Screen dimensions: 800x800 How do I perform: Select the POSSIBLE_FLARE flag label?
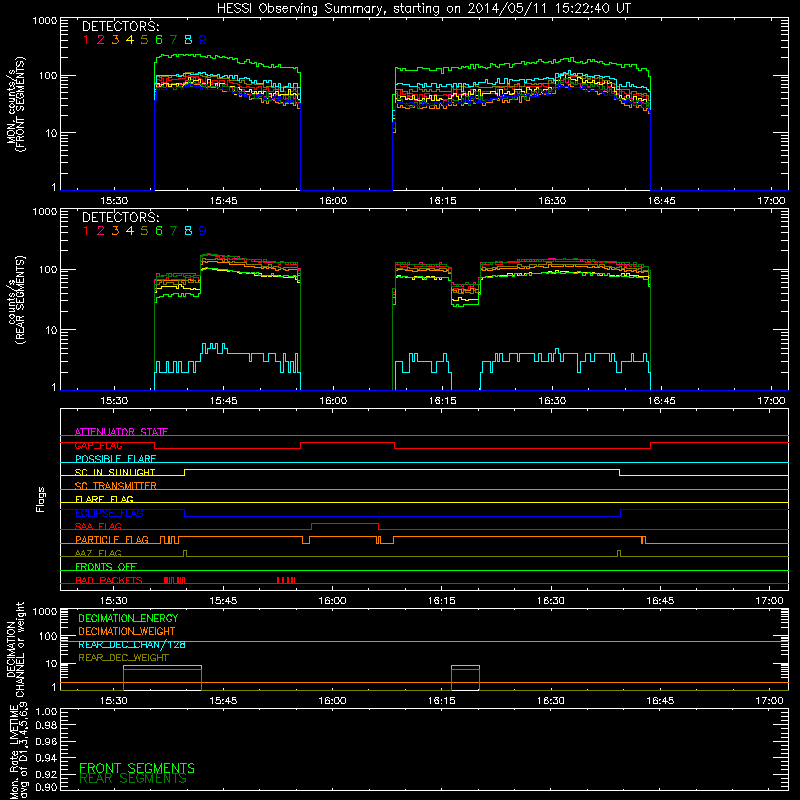[x=115, y=459]
